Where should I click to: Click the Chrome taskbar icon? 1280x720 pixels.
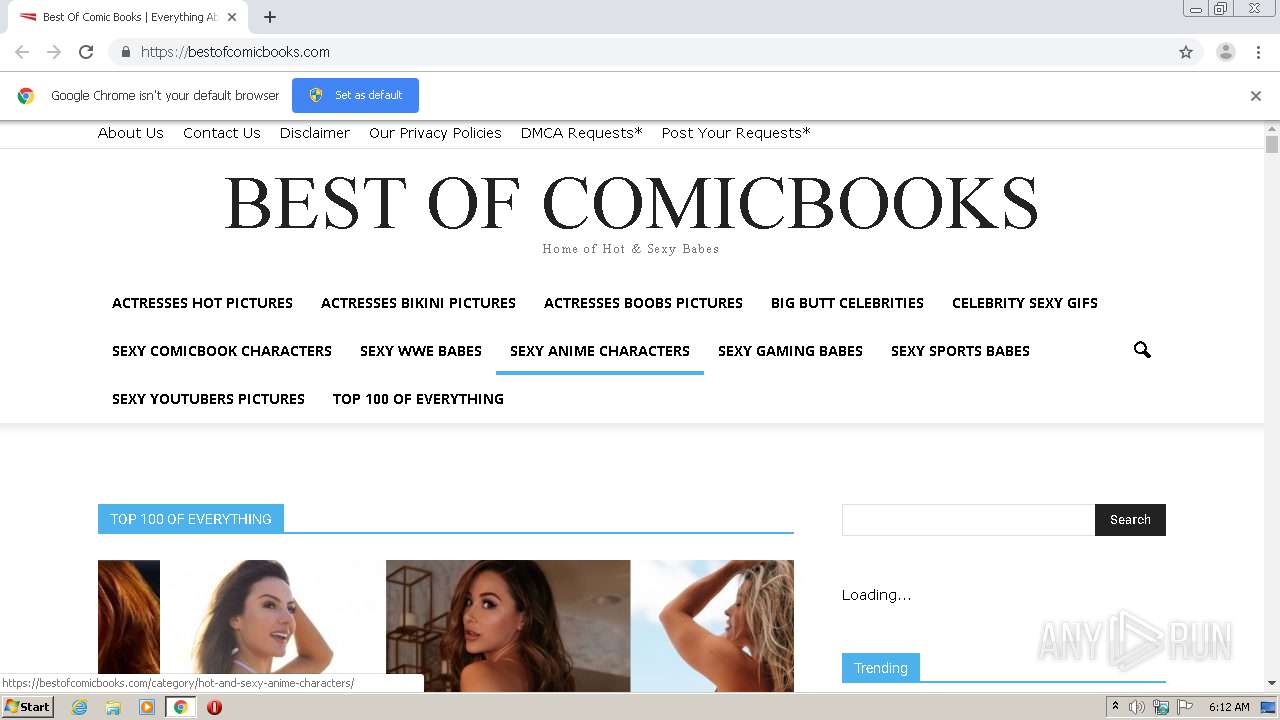(180, 707)
